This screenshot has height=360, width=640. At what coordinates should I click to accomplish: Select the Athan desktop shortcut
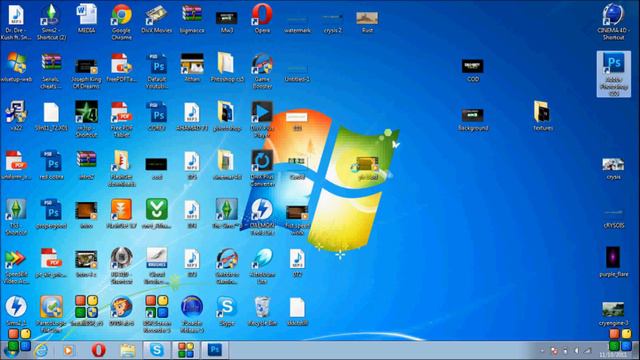click(x=192, y=65)
